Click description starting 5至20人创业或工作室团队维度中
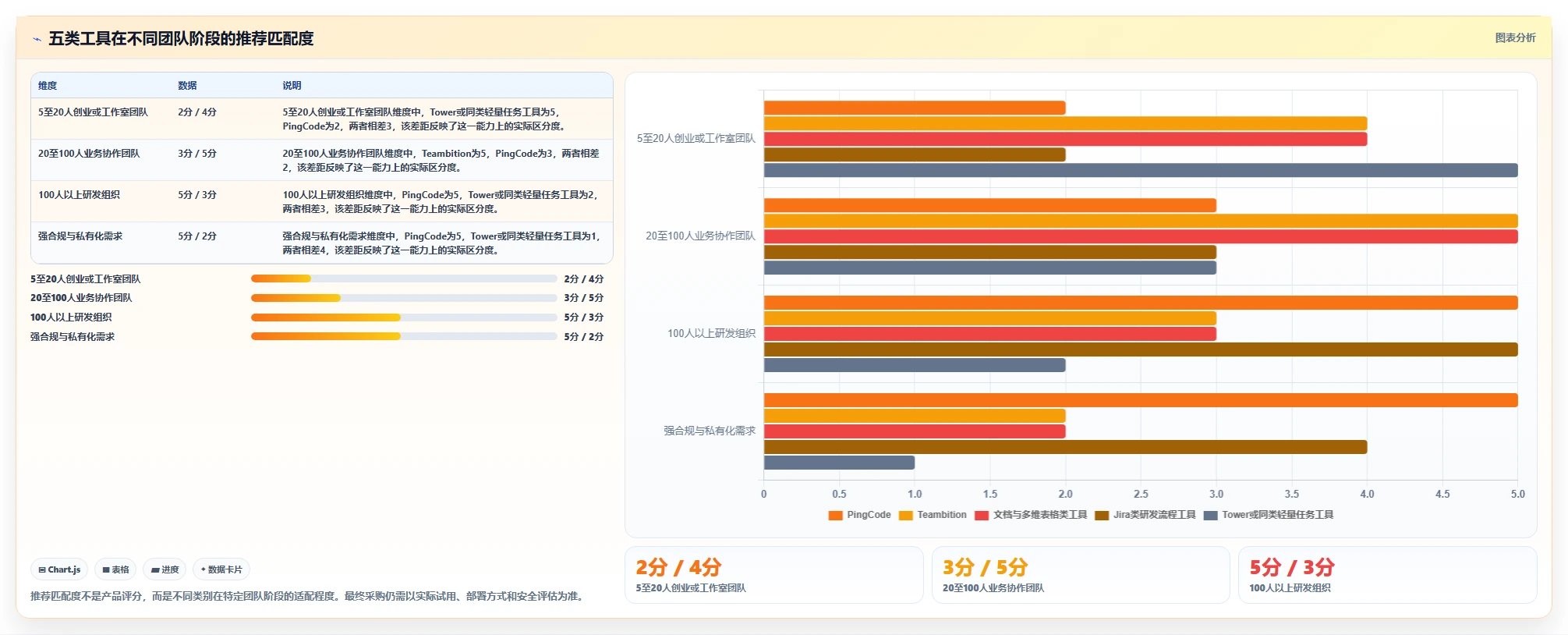 coord(423,119)
